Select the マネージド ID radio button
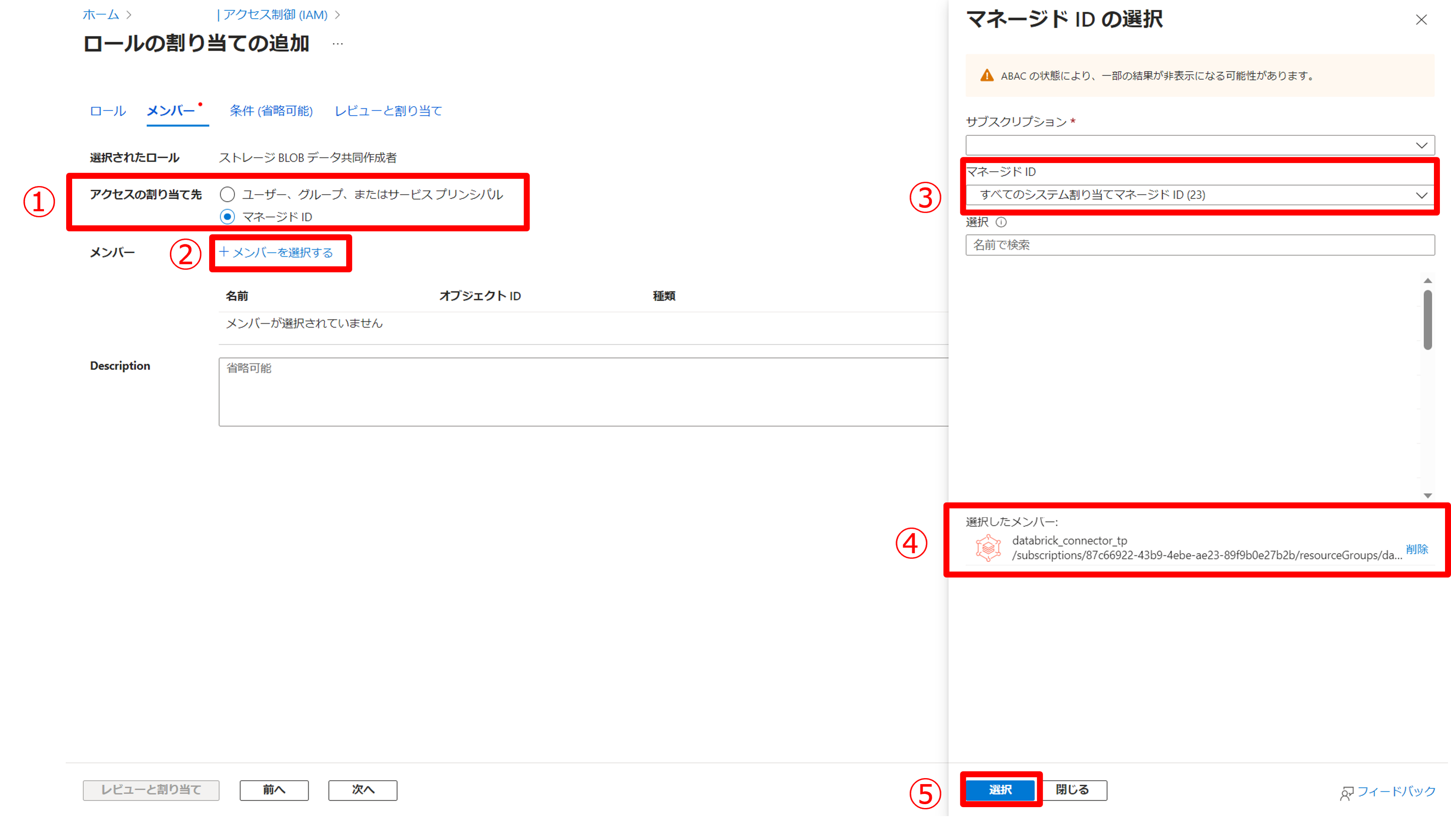The height and width of the screenshot is (840, 1451). [227, 217]
